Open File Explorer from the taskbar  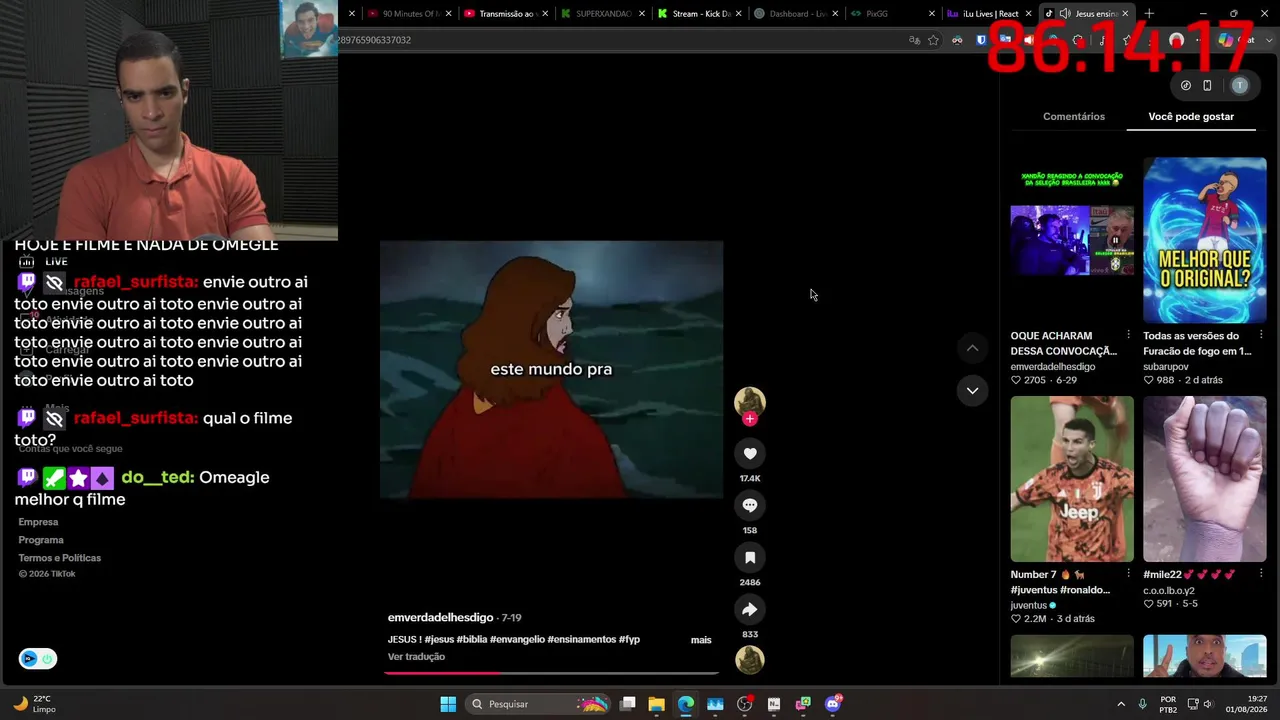click(x=656, y=704)
